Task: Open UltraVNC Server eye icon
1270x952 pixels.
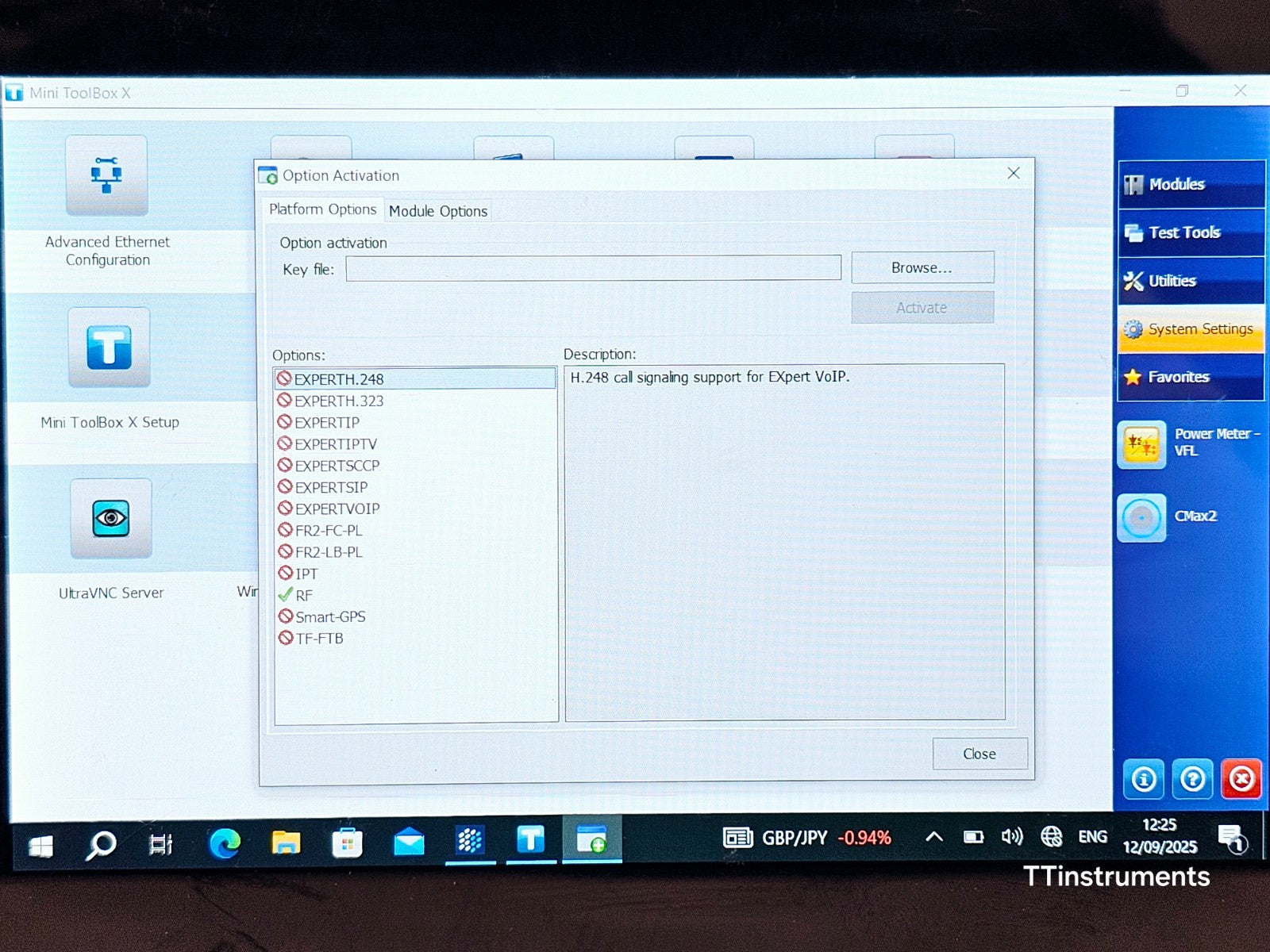Action: click(110, 519)
